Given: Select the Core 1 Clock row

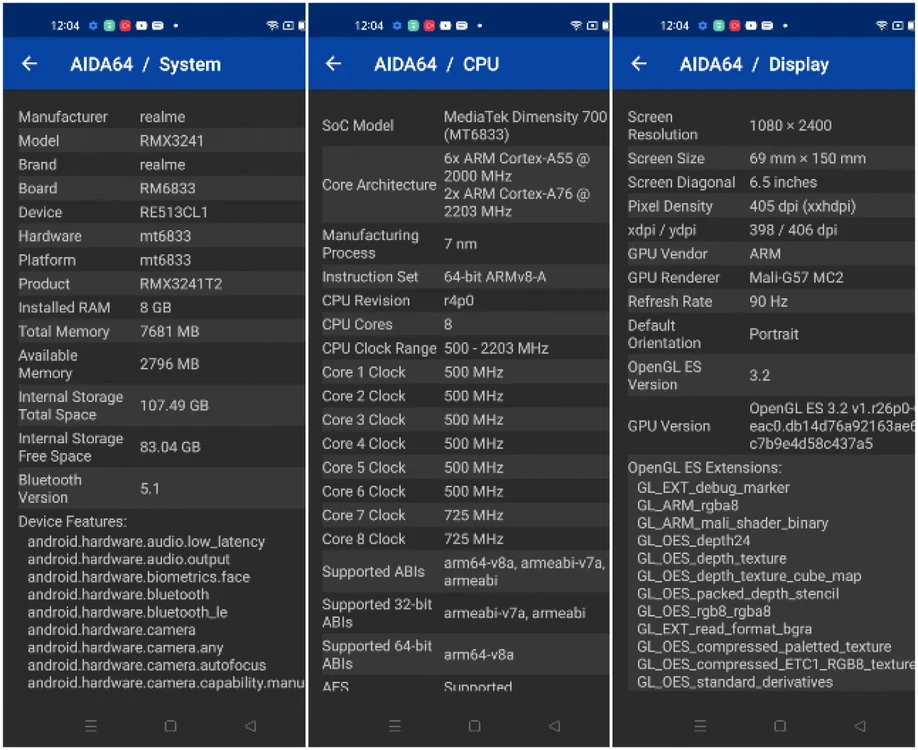Looking at the screenshot, I should pos(465,372).
